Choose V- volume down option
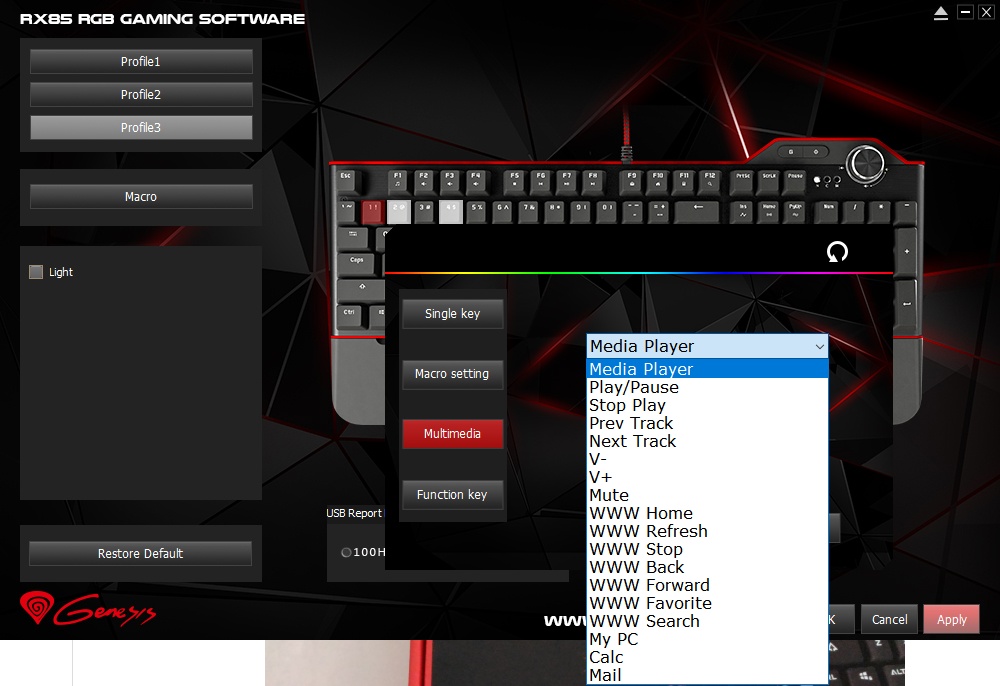1000x686 pixels. point(707,459)
